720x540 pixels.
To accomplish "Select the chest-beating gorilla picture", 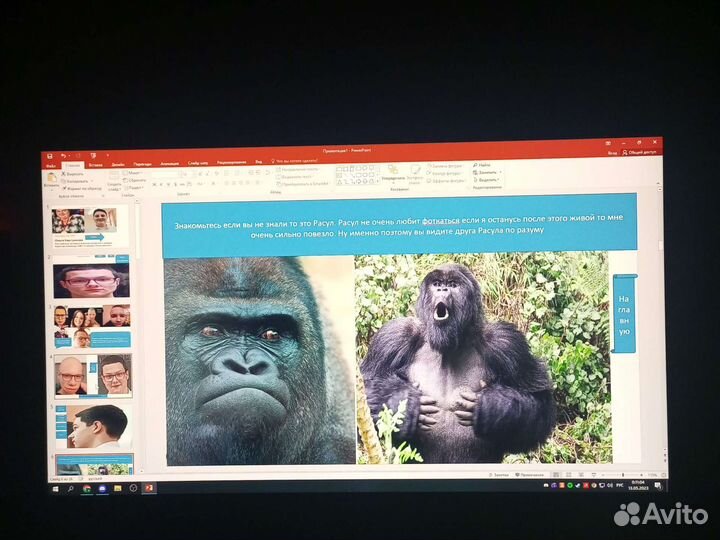I will pos(484,357).
